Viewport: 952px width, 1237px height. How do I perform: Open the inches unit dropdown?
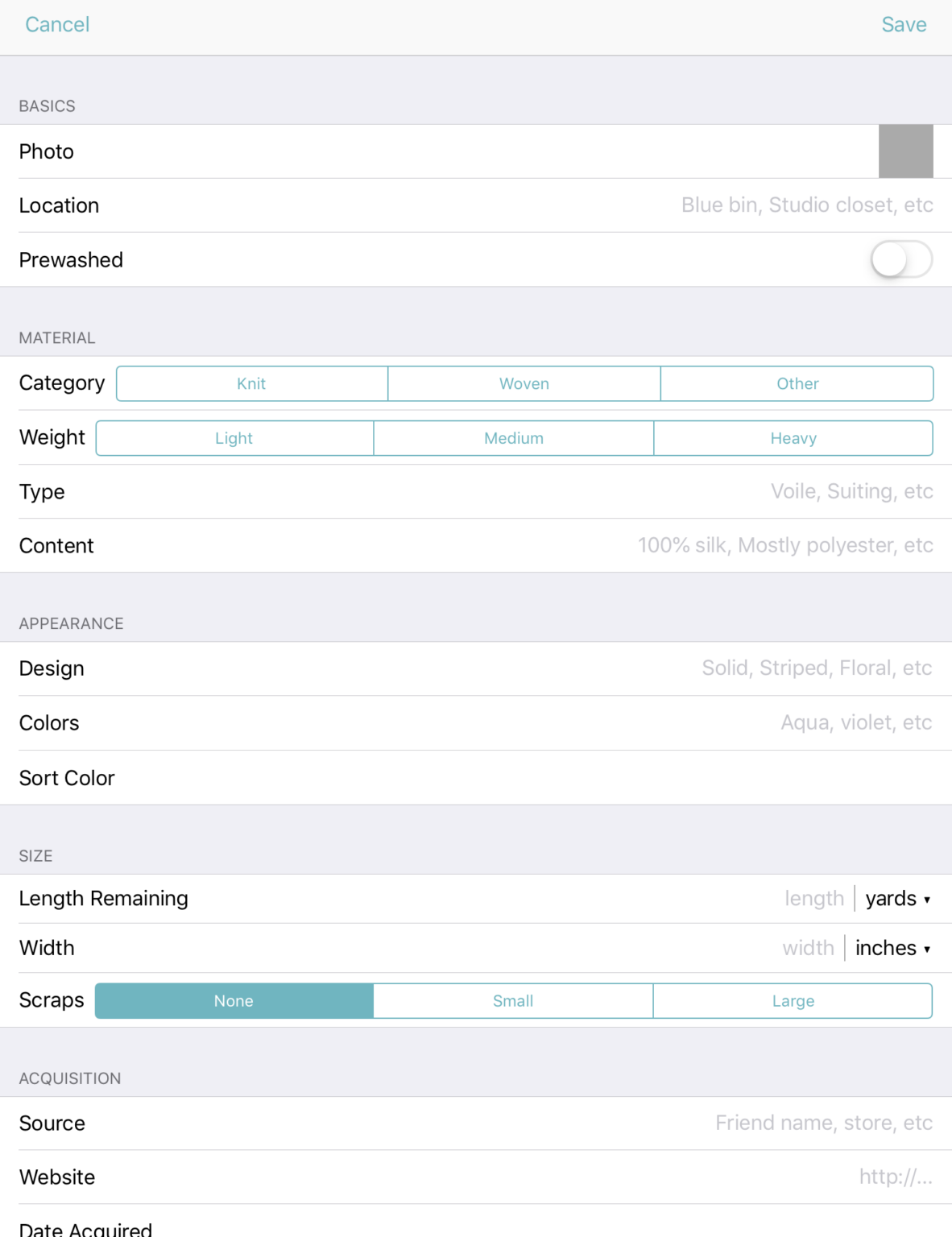tap(892, 949)
